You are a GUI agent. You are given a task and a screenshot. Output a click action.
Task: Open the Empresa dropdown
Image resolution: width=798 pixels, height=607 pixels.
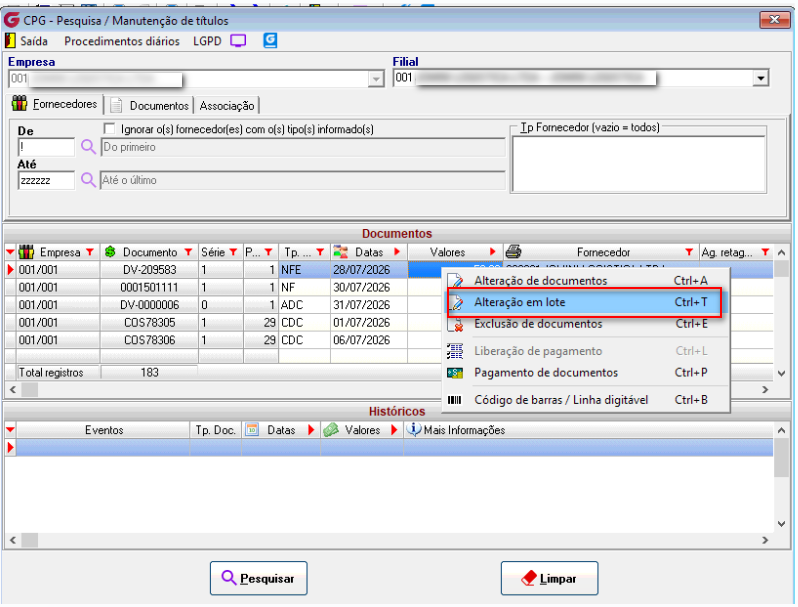click(376, 79)
